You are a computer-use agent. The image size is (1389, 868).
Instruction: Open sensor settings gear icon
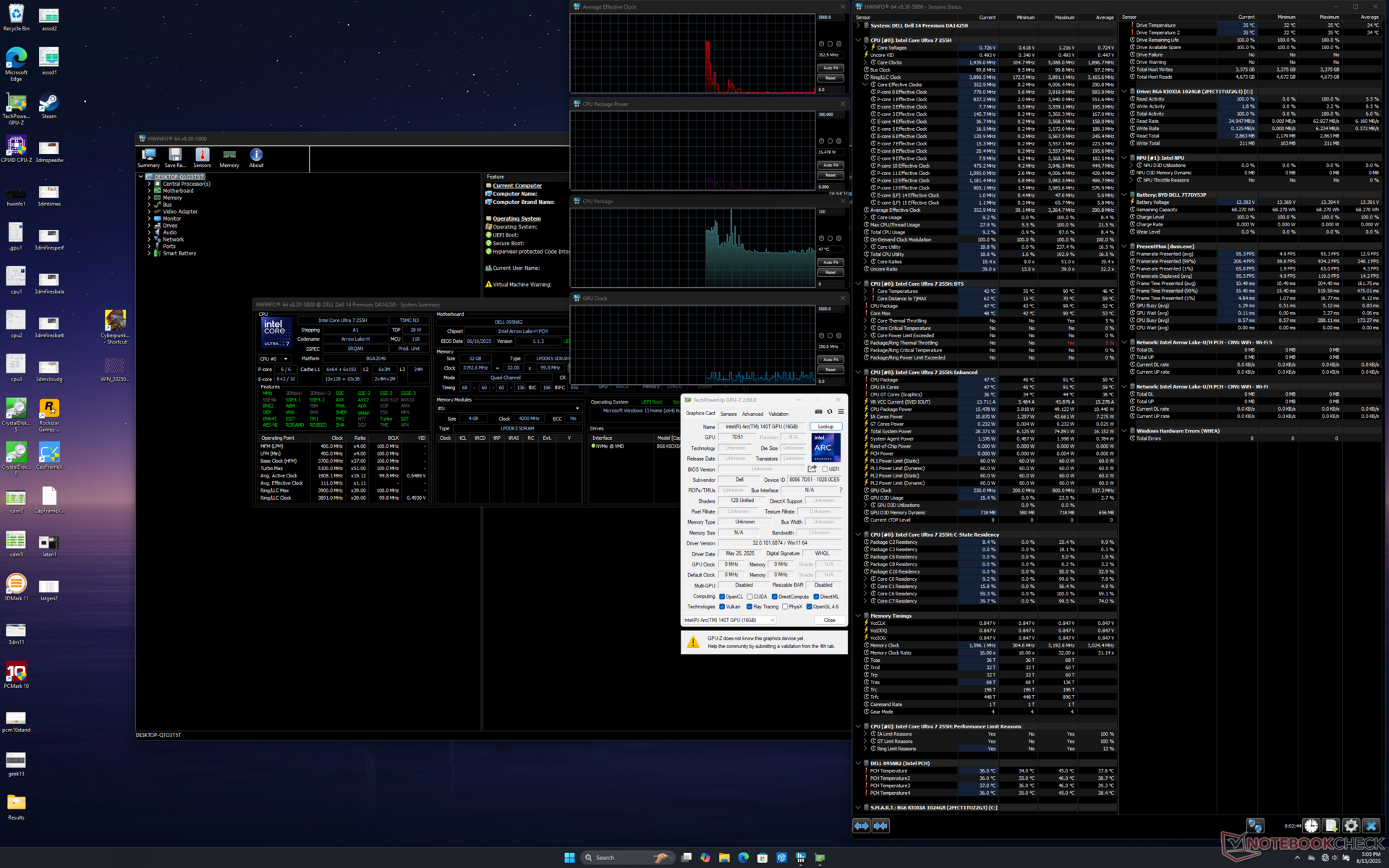point(1351,825)
